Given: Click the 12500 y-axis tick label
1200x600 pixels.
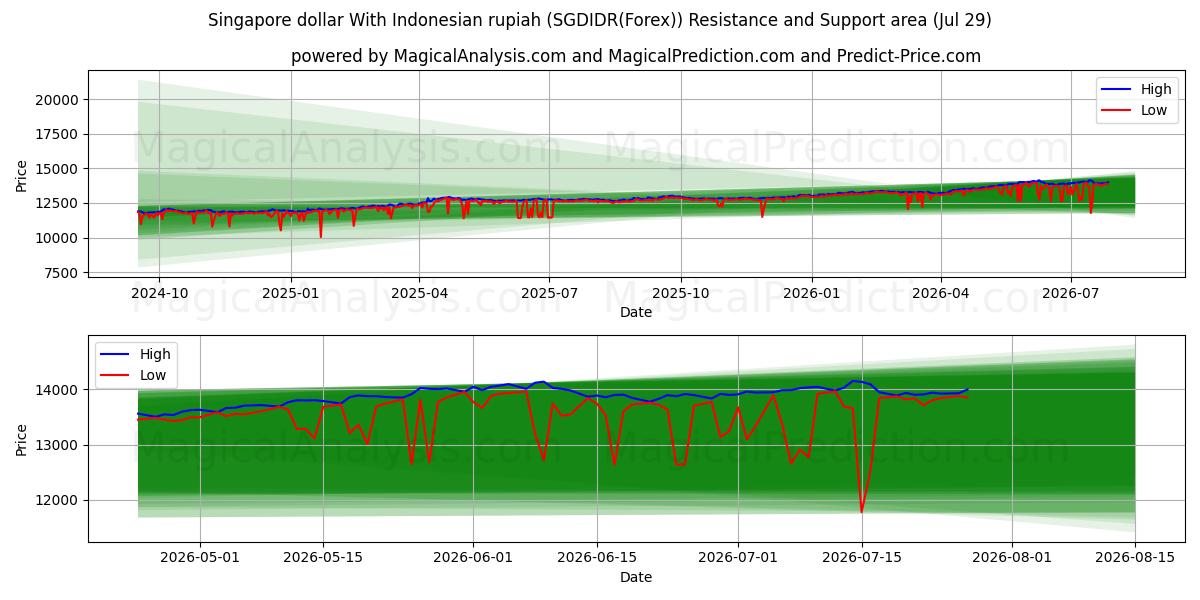Looking at the screenshot, I should point(57,203).
